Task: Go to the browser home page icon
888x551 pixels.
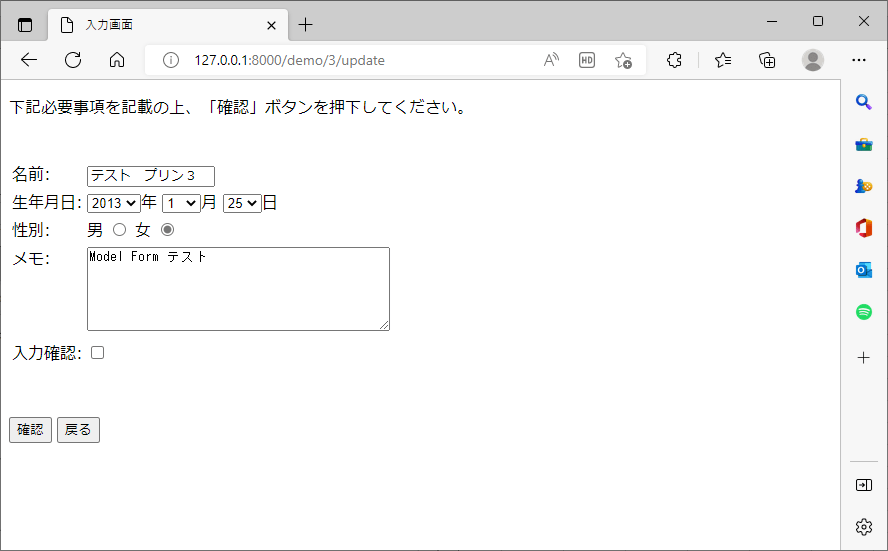Action: (x=117, y=60)
